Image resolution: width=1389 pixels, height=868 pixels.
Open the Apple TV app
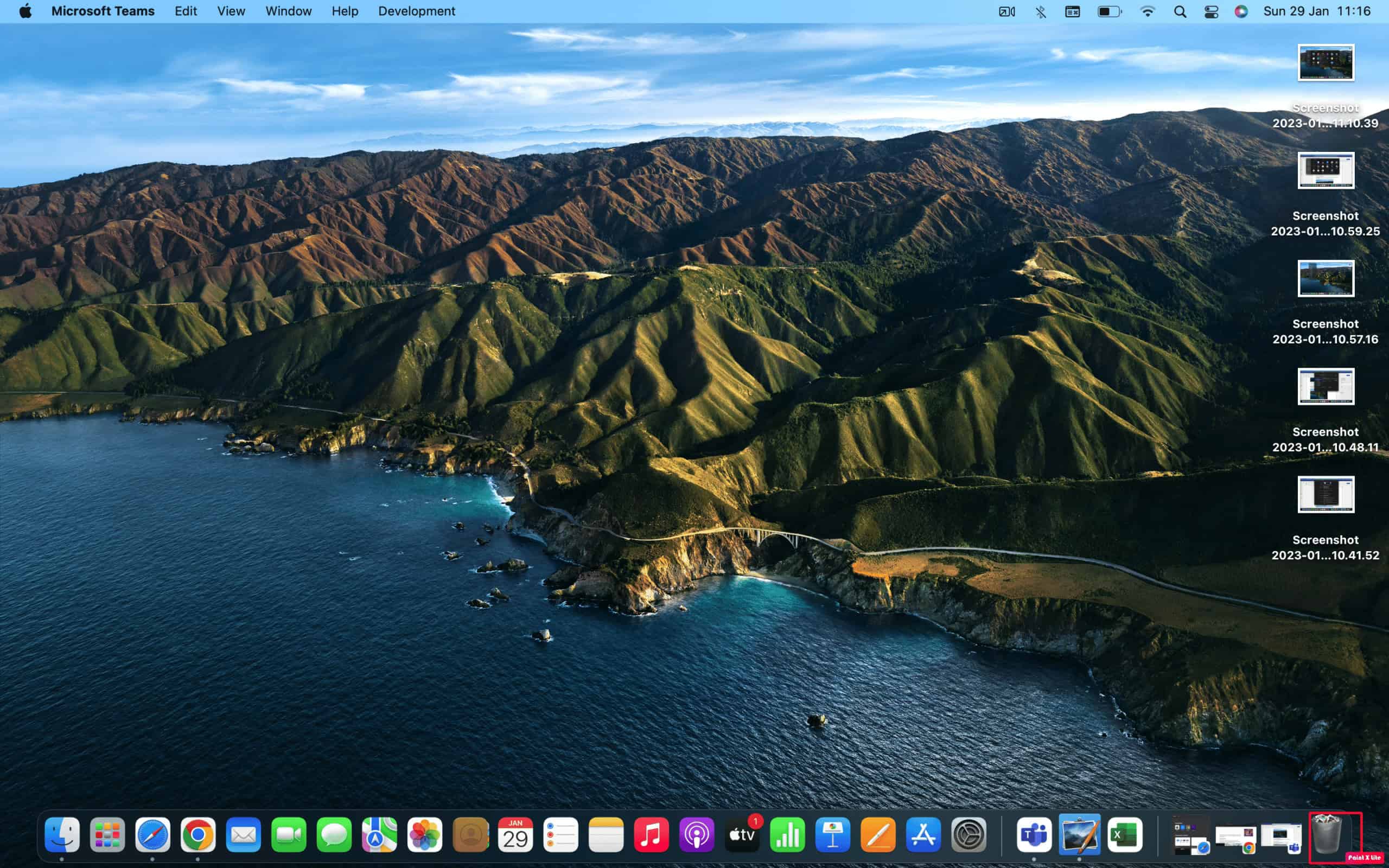coord(742,835)
